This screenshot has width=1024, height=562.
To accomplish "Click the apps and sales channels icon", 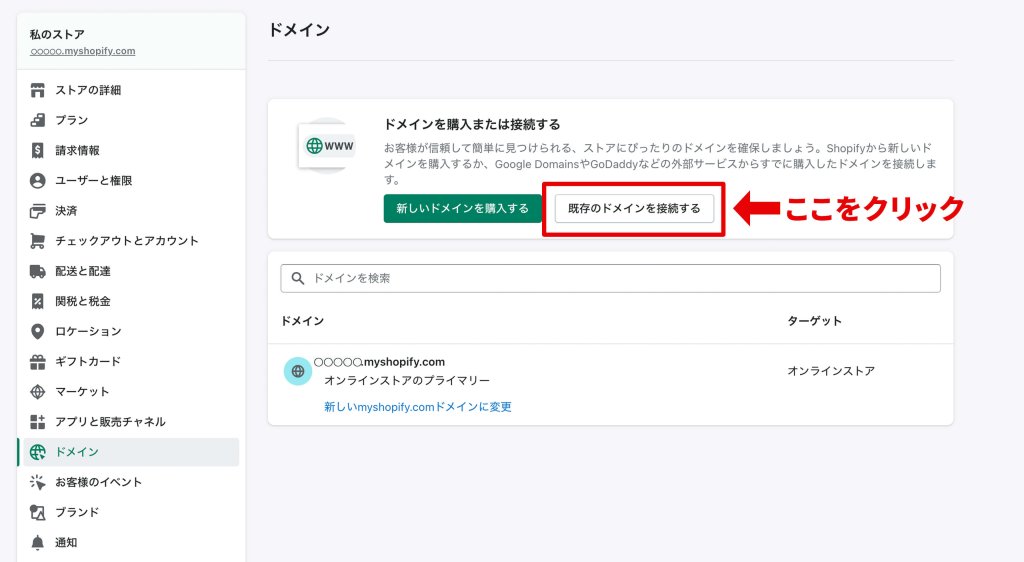I will tap(38, 422).
